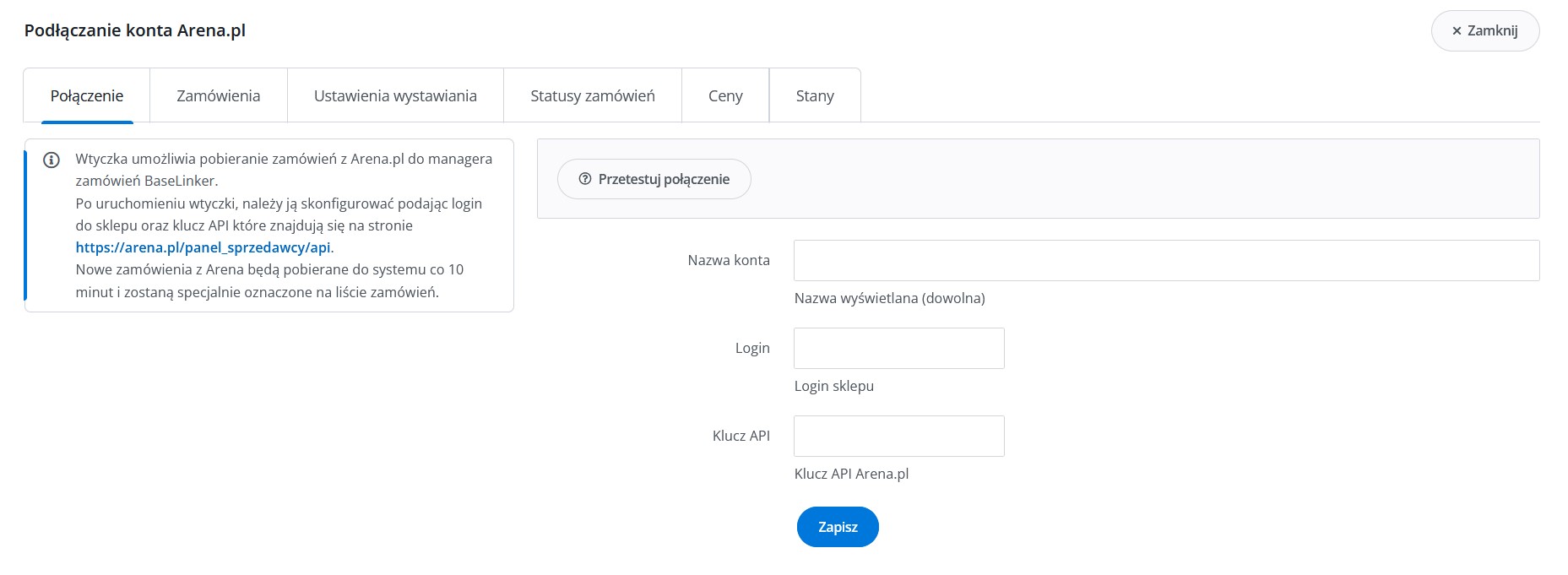The image size is (1568, 575).
Task: Focus the Klucz API input field
Action: click(899, 436)
